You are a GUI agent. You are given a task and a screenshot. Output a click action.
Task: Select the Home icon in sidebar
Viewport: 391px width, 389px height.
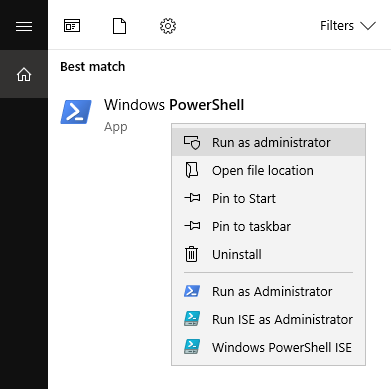tap(24, 74)
